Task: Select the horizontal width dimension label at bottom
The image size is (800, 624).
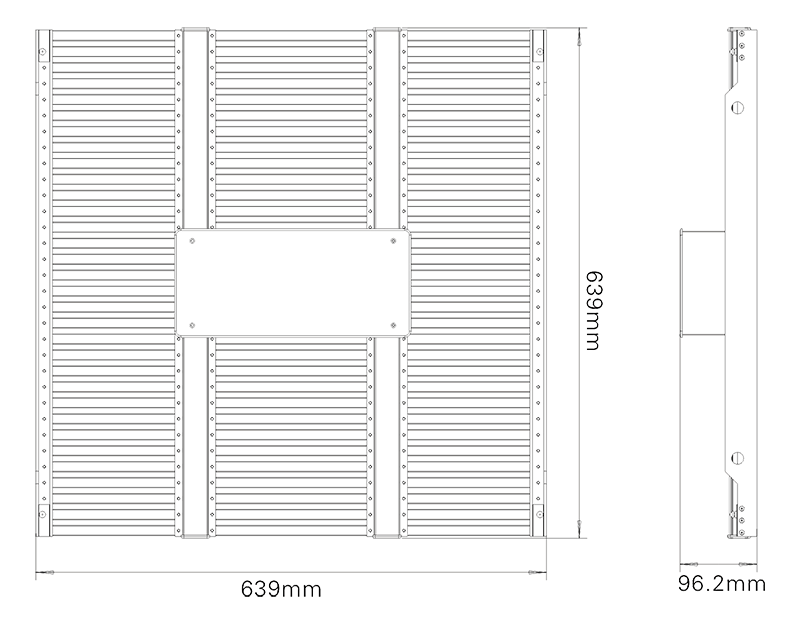Action: (x=279, y=587)
